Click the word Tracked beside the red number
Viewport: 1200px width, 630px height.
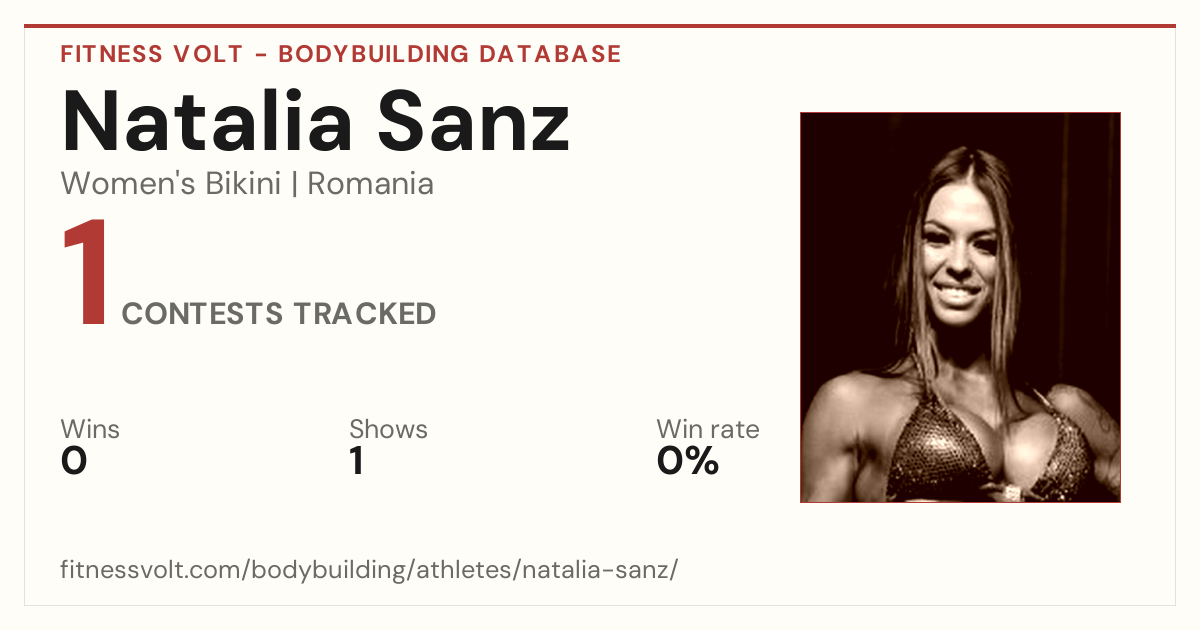click(364, 314)
